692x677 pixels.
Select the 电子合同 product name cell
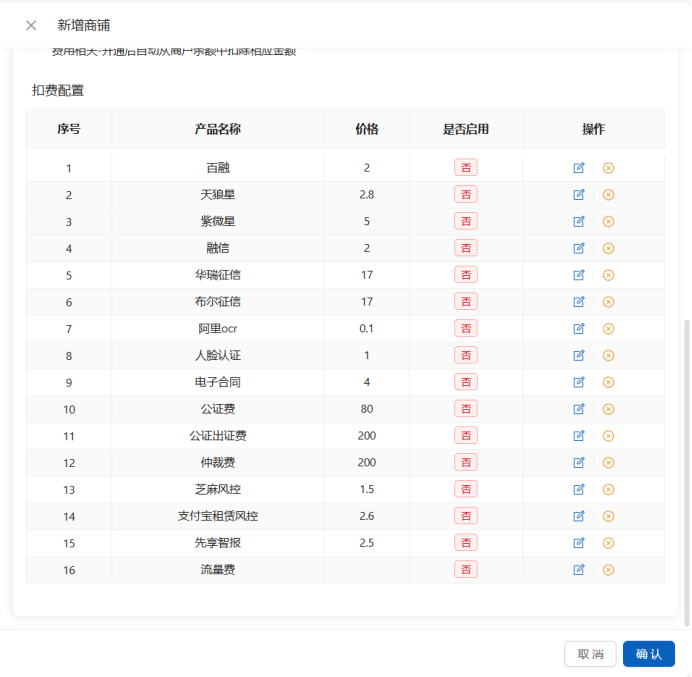click(x=218, y=382)
